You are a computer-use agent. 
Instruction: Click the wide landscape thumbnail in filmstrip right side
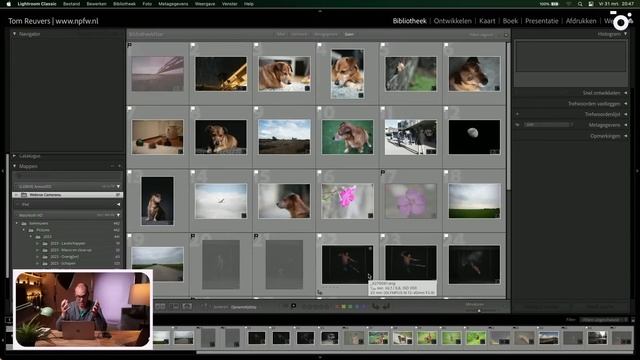[x=549, y=338]
